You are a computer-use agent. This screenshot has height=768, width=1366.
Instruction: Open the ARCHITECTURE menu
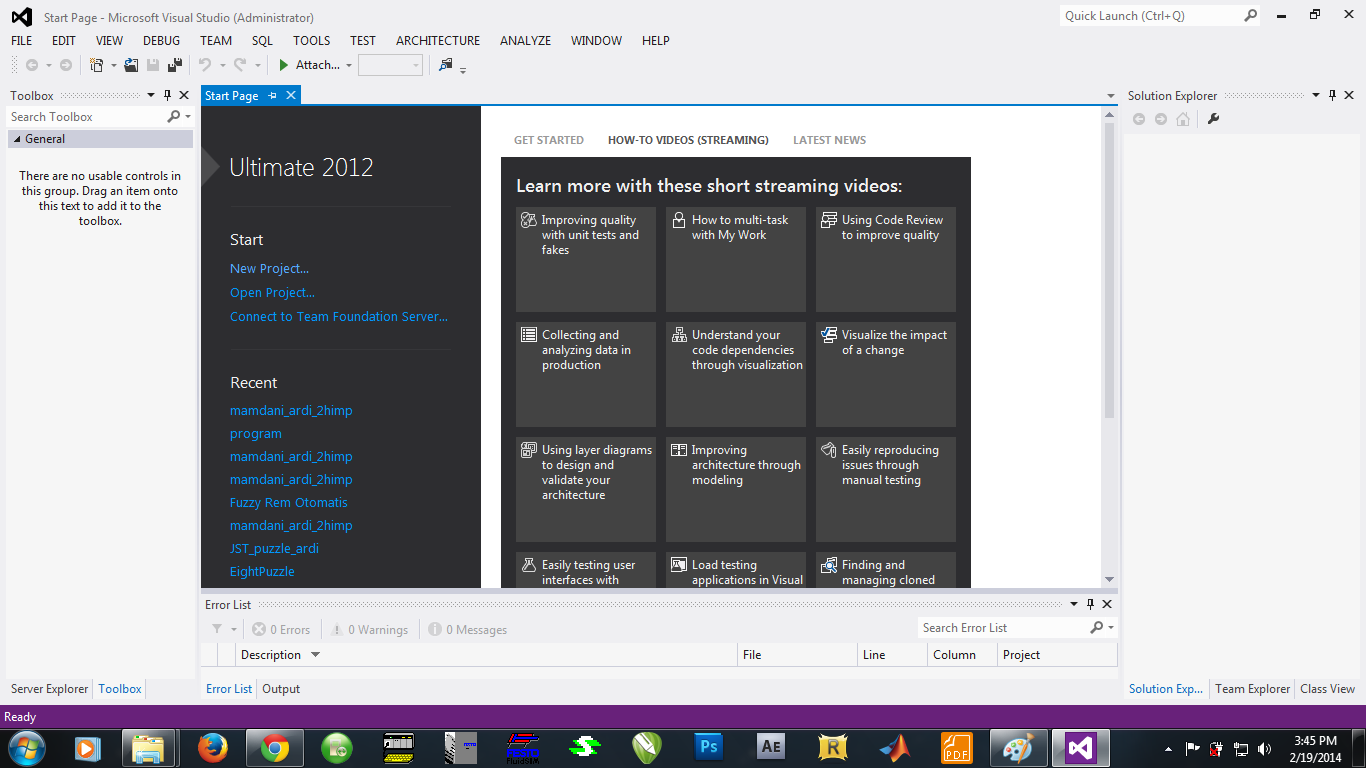click(437, 40)
